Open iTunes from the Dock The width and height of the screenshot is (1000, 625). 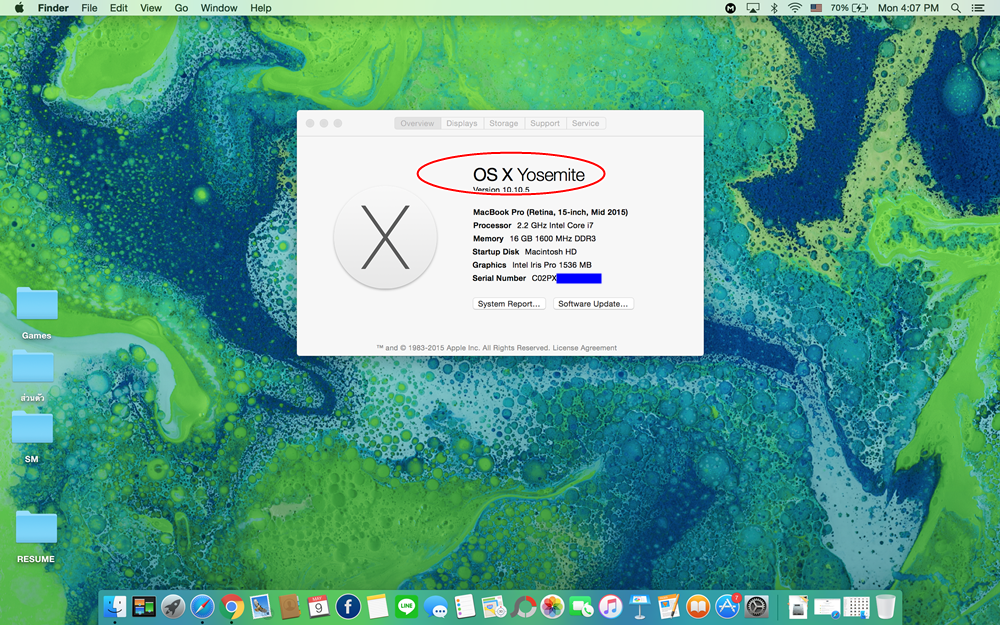pos(610,607)
